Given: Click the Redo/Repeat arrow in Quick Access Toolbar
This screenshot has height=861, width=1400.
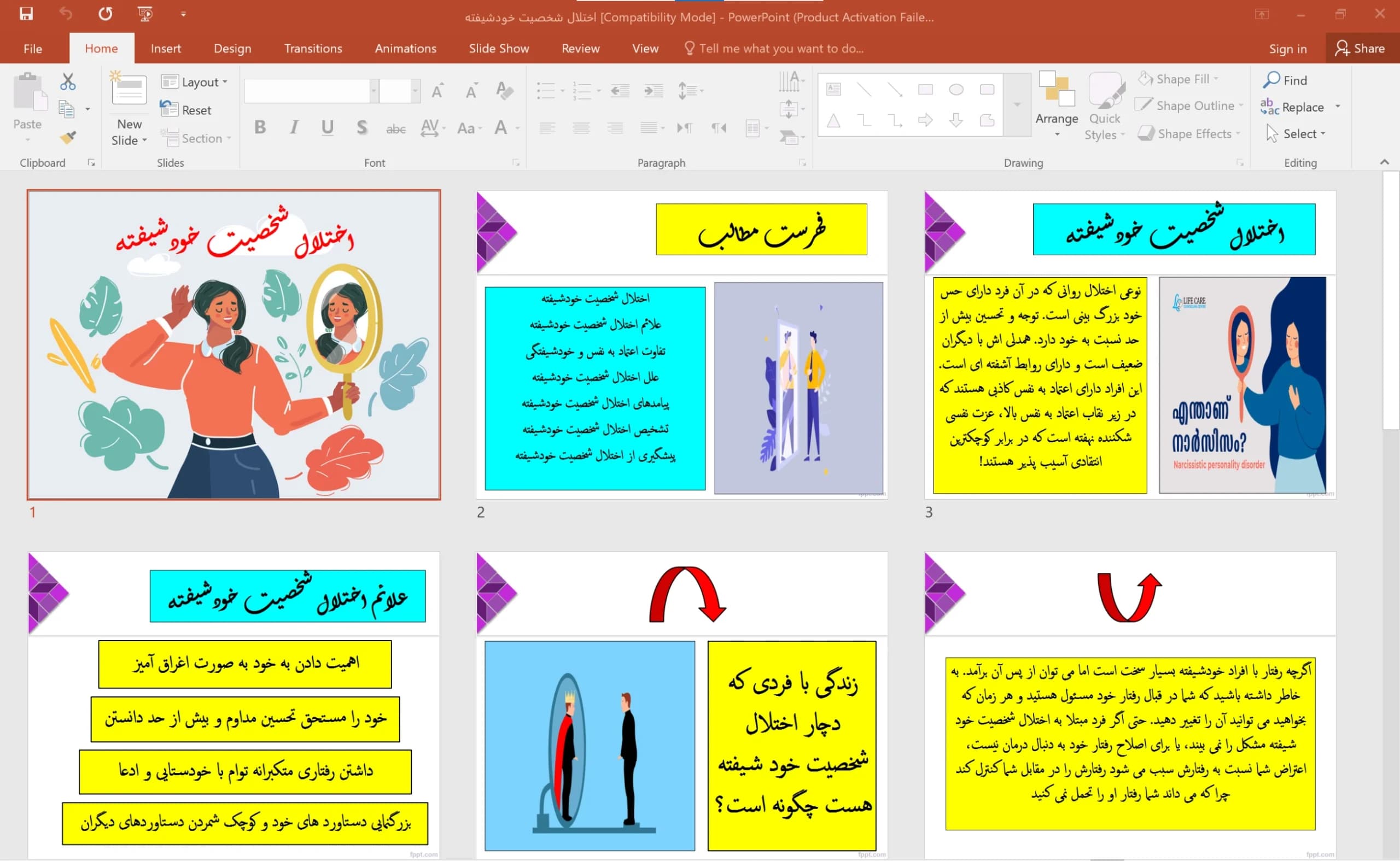Looking at the screenshot, I should click(106, 14).
